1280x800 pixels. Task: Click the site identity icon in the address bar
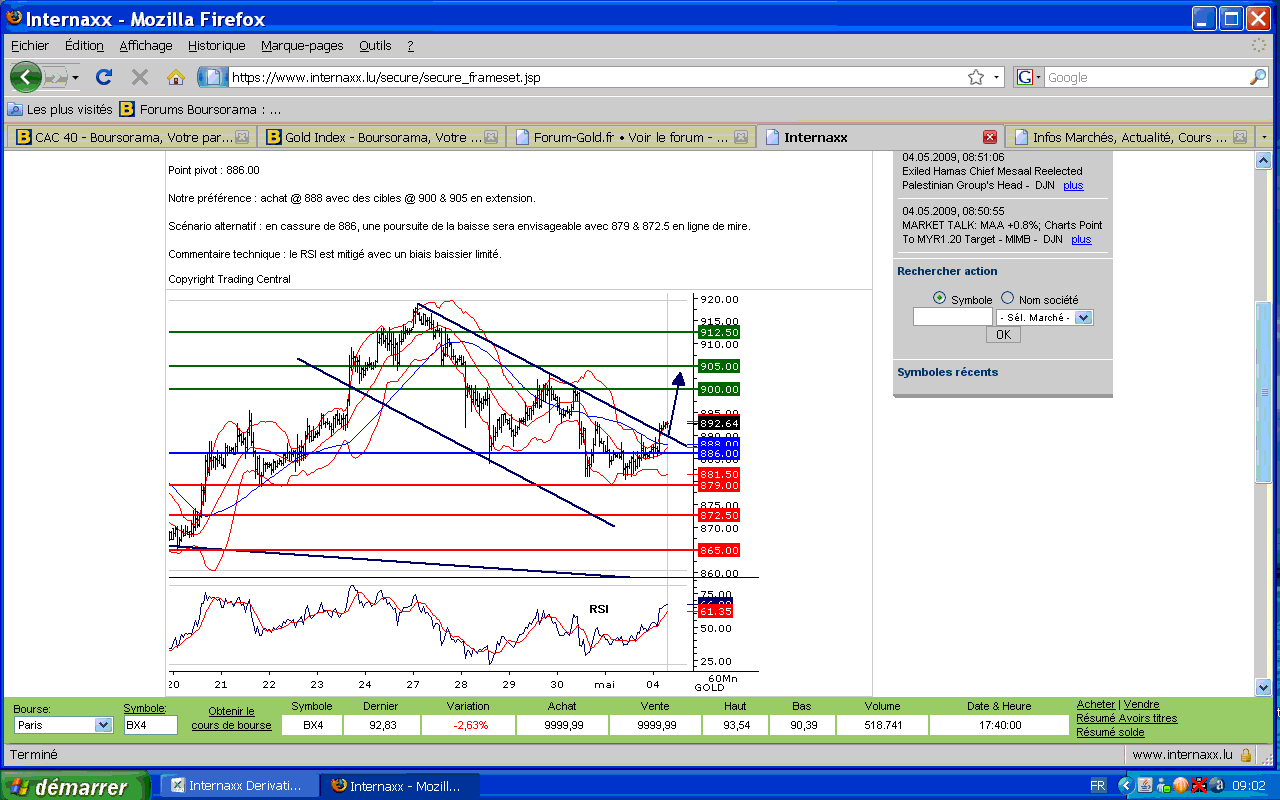click(213, 77)
